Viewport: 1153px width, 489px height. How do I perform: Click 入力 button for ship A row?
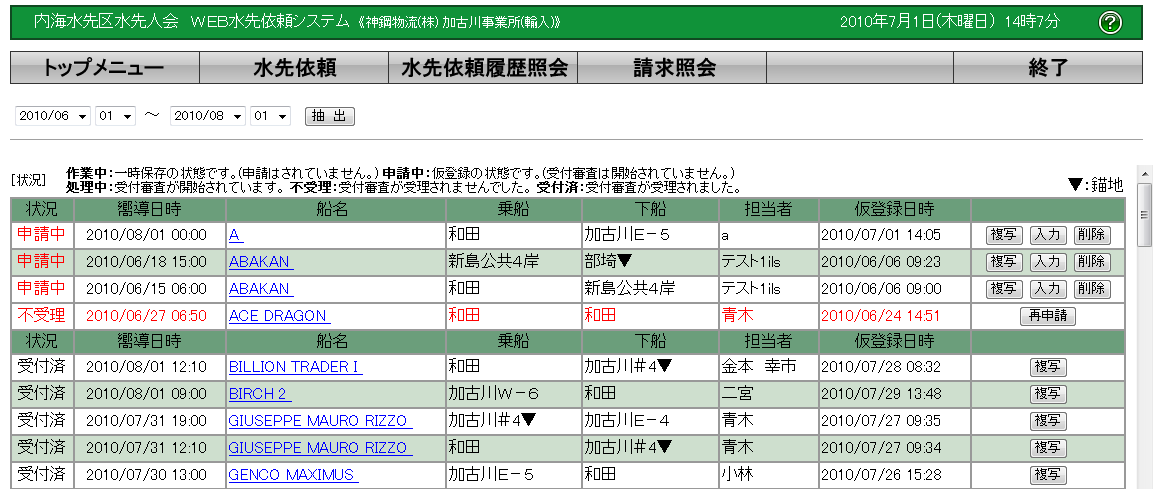1047,235
